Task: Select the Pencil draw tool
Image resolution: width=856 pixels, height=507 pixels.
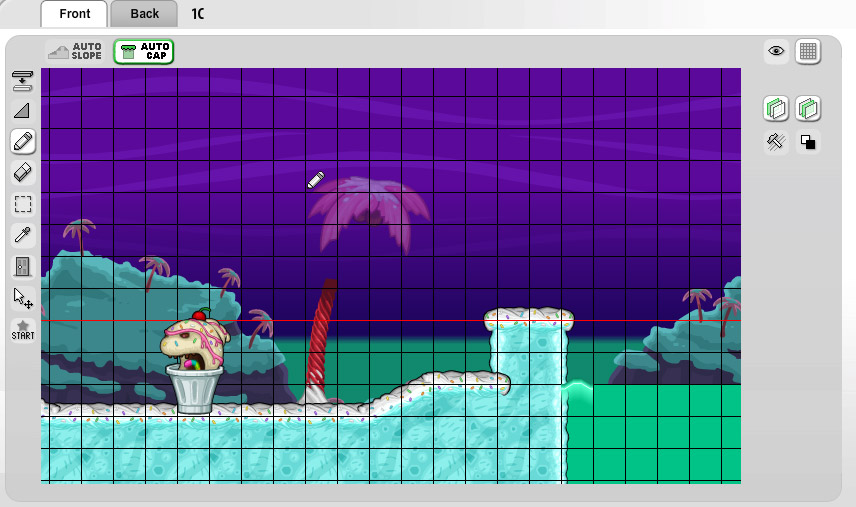Action: point(22,142)
